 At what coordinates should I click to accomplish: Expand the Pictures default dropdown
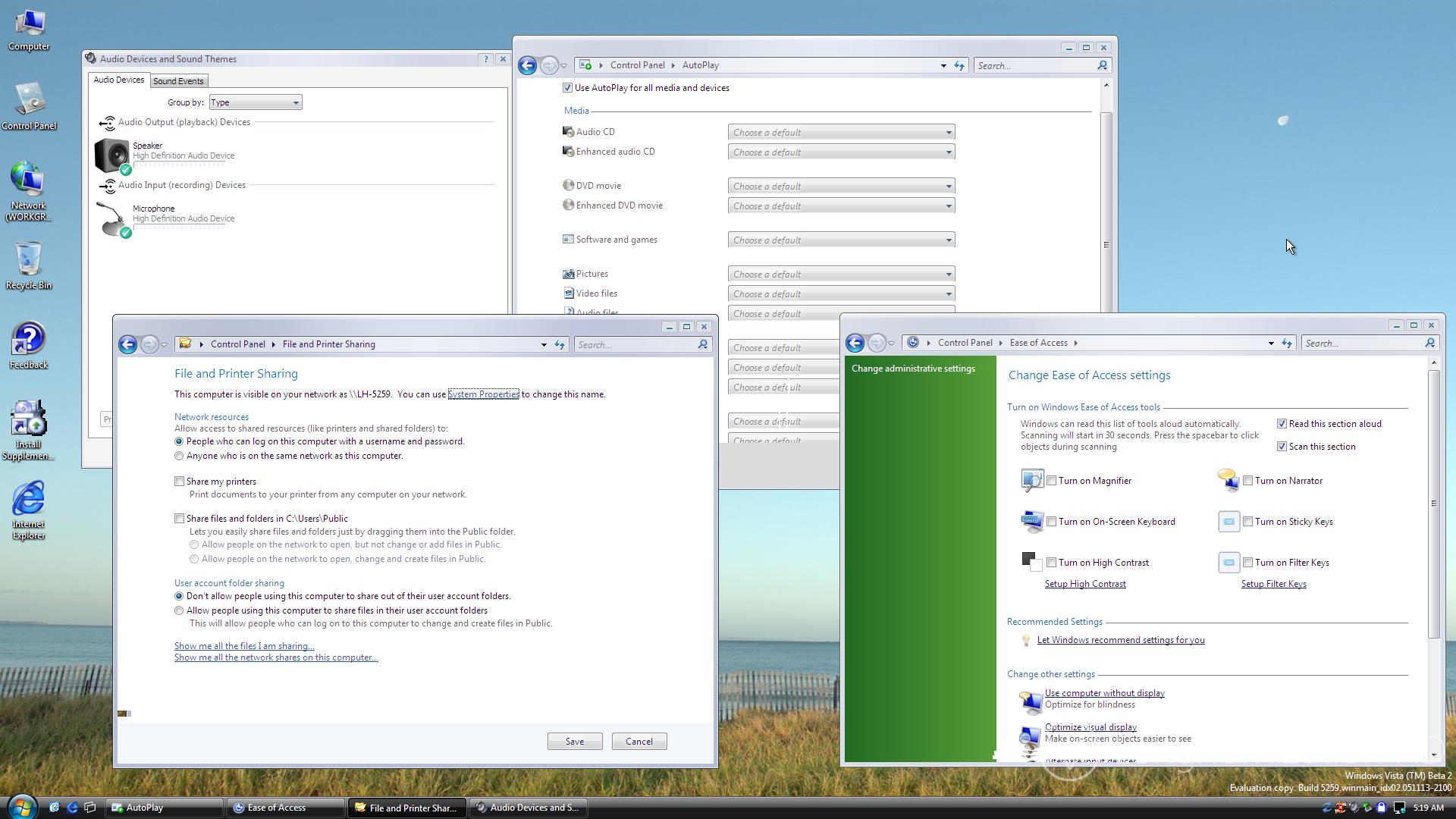[840, 275]
